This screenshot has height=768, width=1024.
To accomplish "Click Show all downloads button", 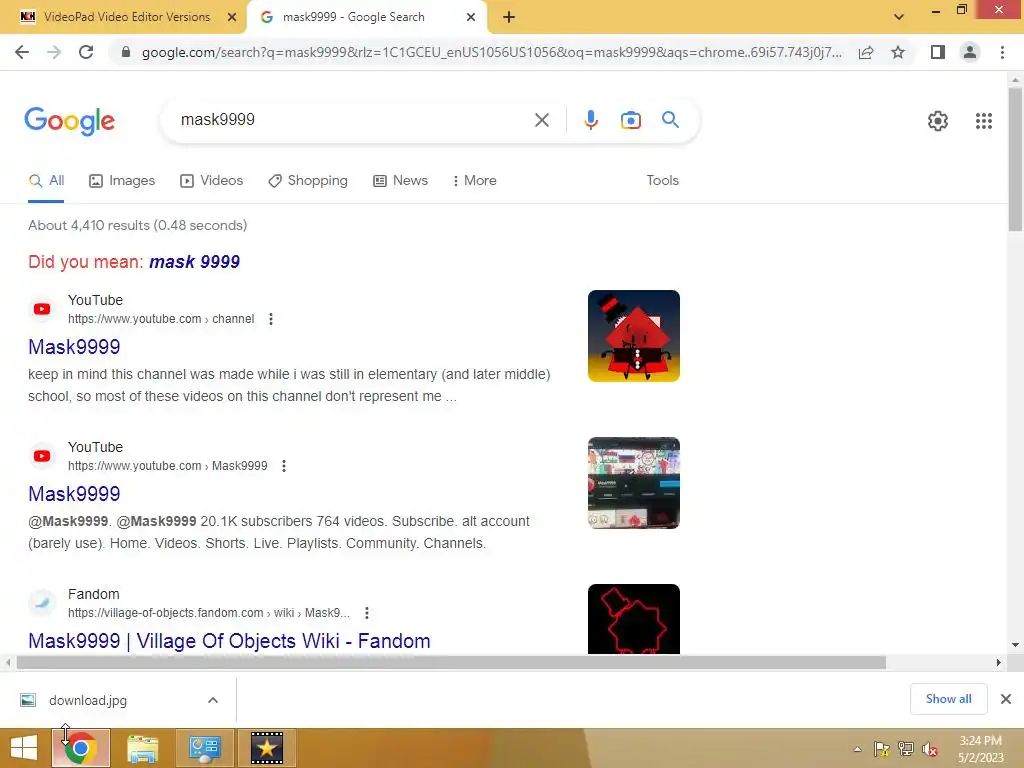I will coord(948,699).
